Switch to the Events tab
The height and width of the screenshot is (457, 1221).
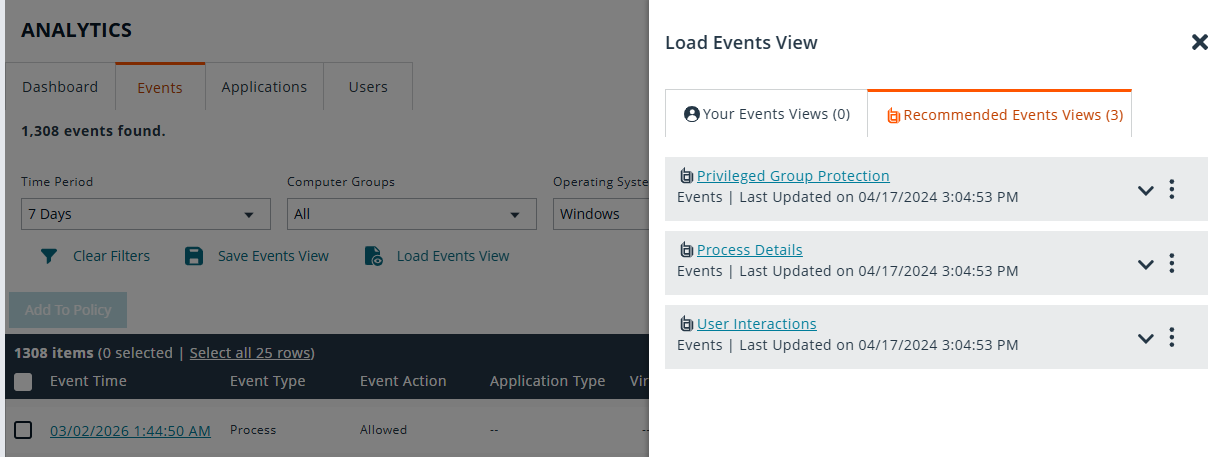point(160,87)
